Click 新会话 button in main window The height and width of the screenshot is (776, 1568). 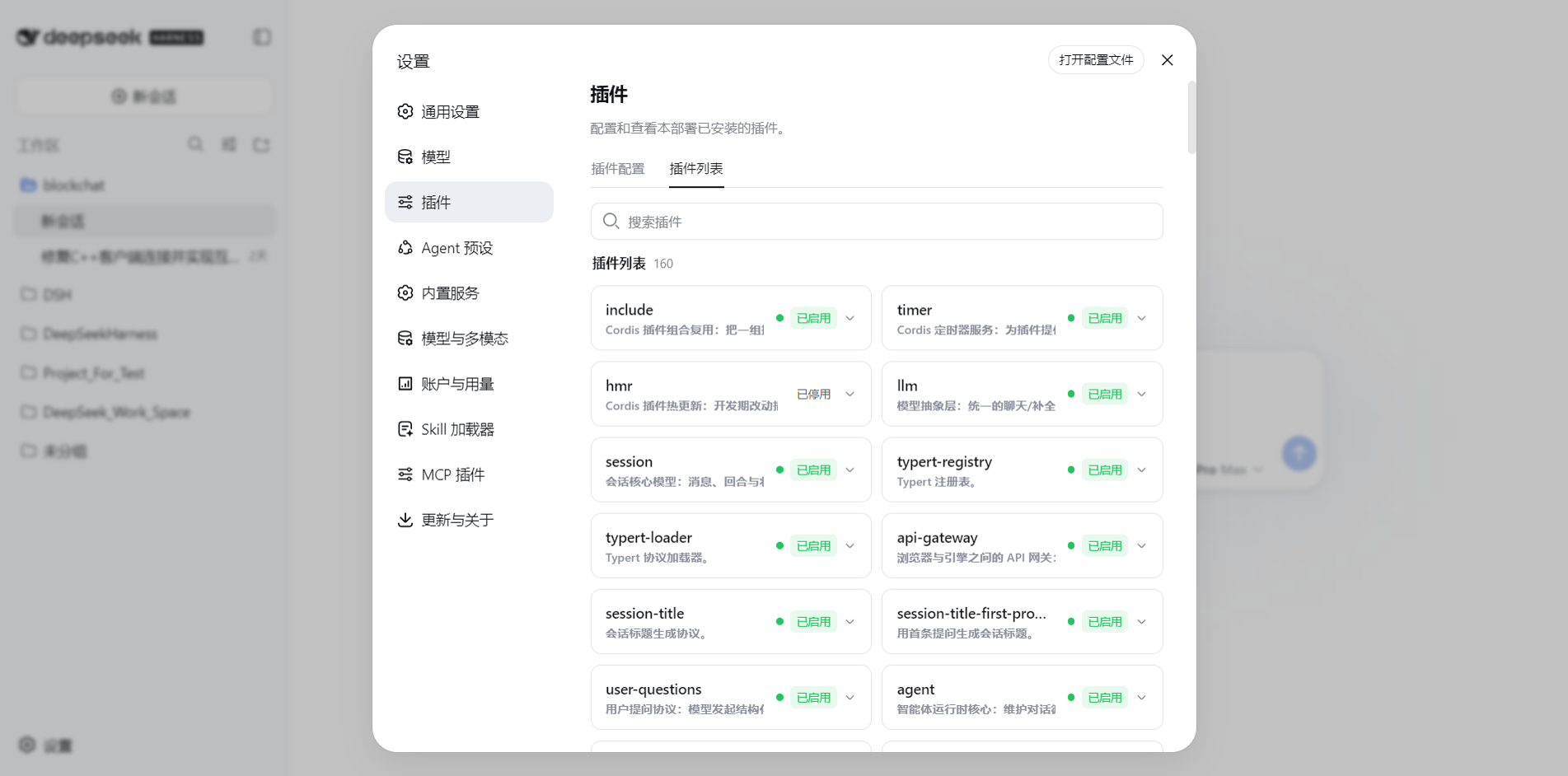click(x=144, y=96)
